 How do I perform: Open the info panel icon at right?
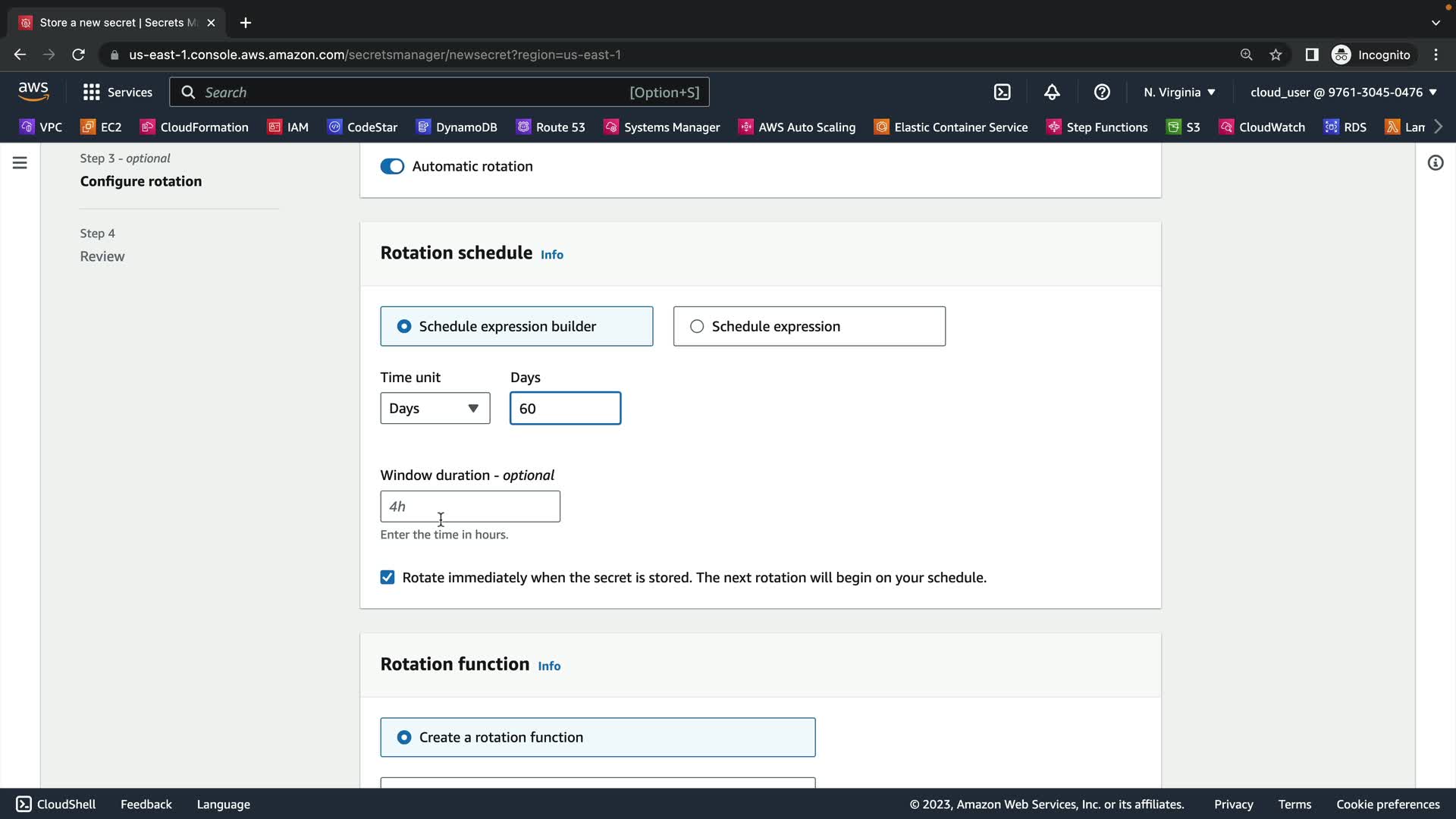[x=1435, y=163]
